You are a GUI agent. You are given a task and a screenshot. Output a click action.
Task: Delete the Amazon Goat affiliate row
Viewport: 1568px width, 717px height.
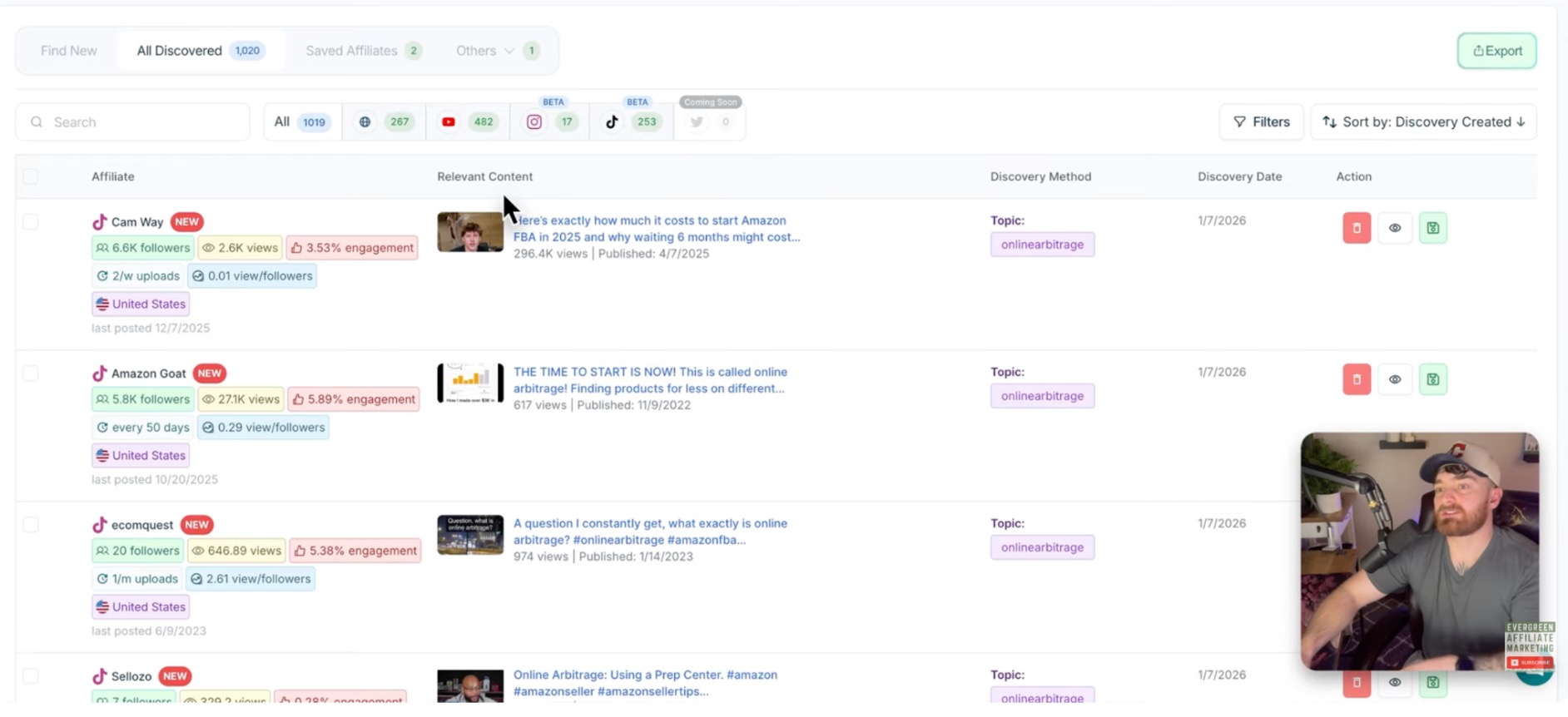coord(1356,379)
